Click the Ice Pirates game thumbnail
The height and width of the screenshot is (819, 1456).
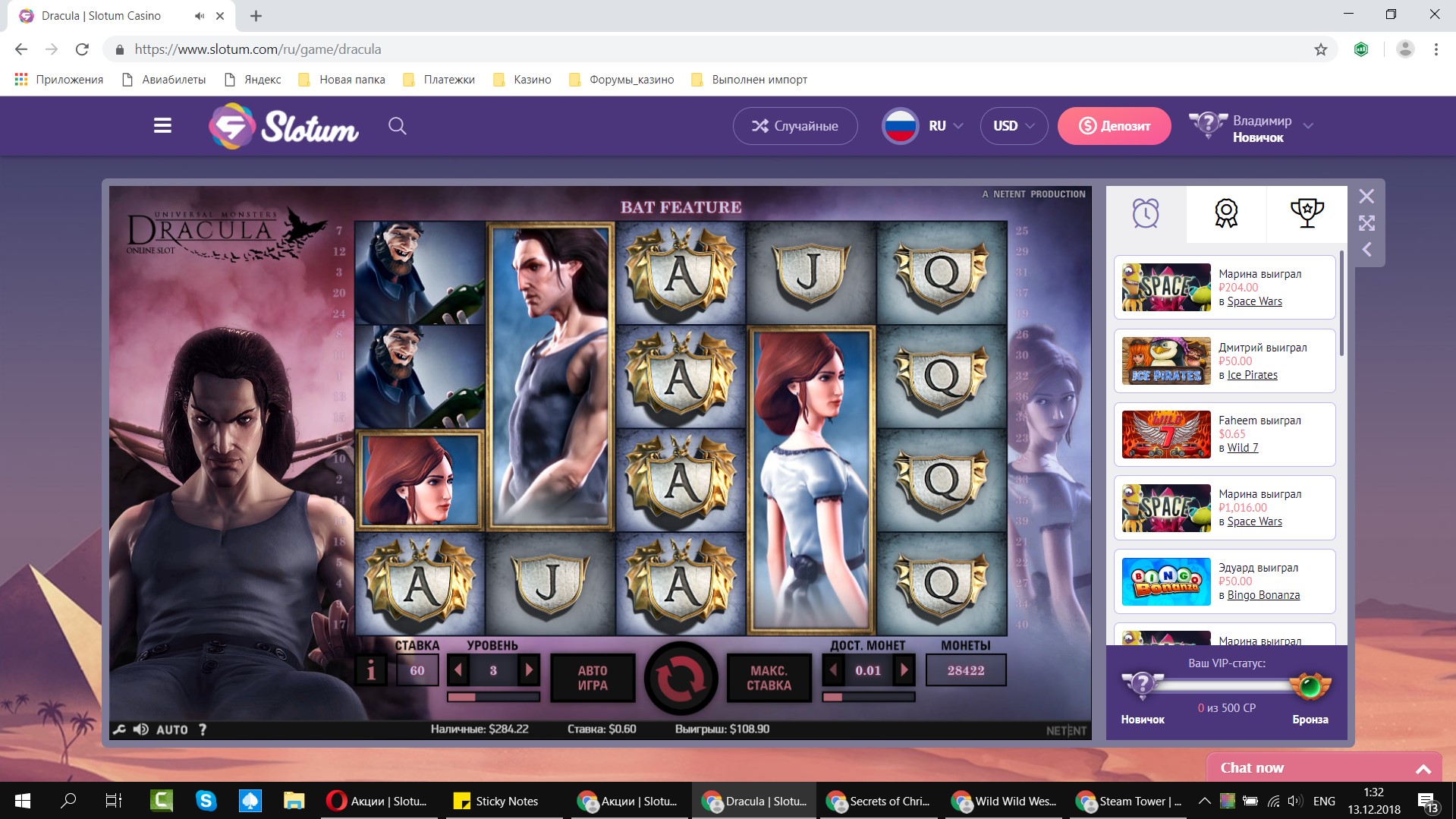click(x=1166, y=361)
